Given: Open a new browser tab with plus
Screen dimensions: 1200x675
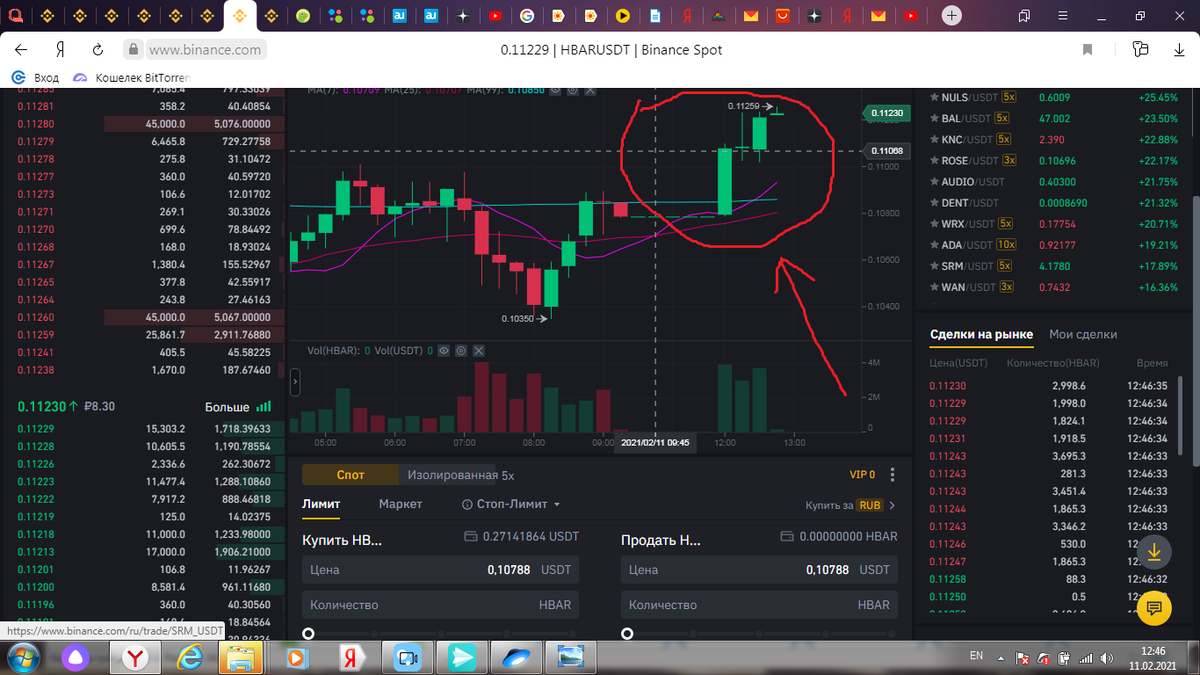Looking at the screenshot, I should click(952, 16).
